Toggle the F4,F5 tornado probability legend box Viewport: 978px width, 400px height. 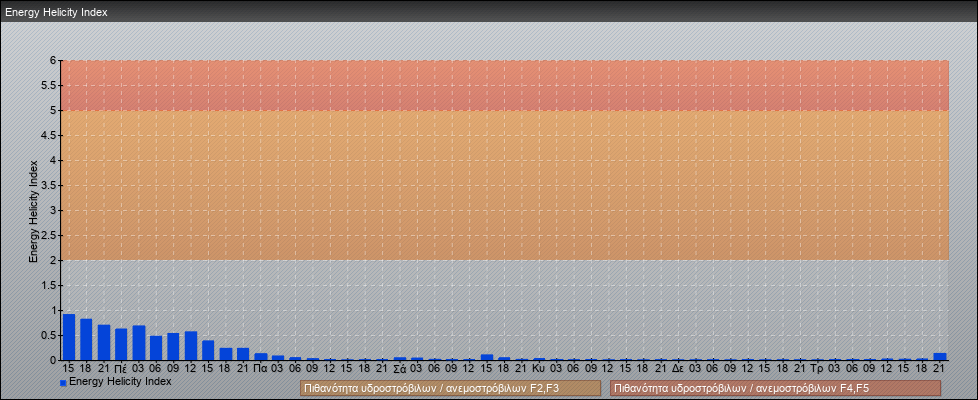coord(775,388)
